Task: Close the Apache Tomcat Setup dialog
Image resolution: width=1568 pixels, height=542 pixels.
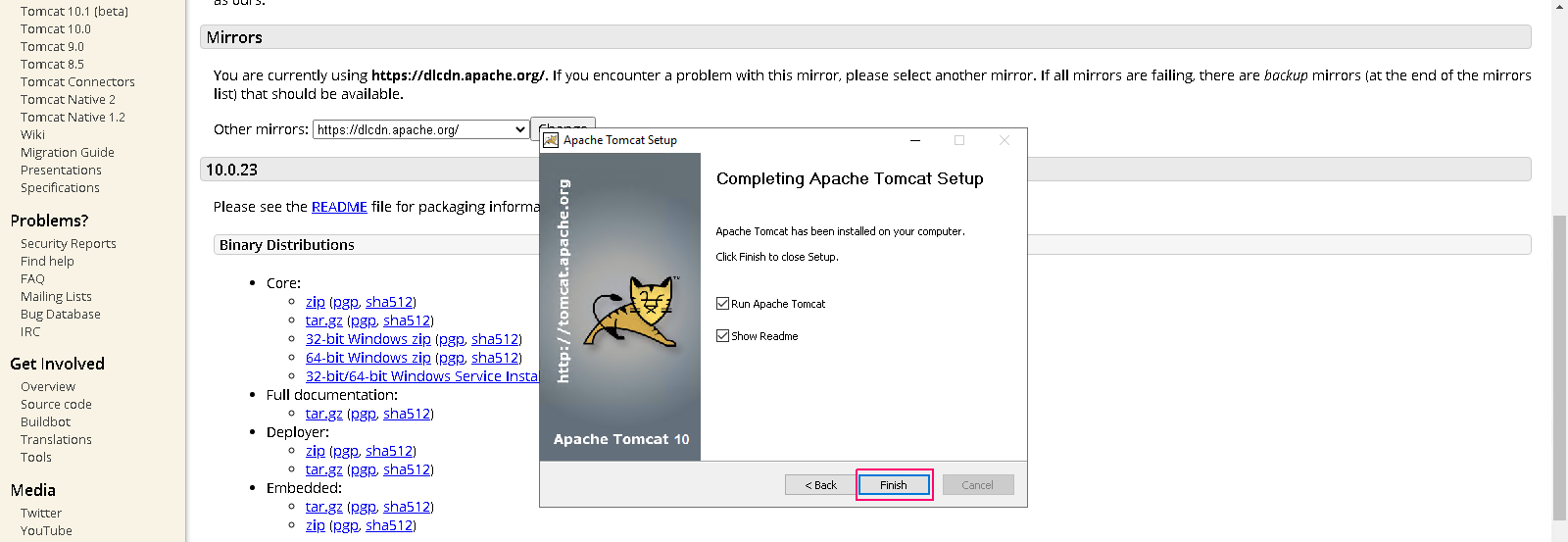Action: click(x=1004, y=140)
